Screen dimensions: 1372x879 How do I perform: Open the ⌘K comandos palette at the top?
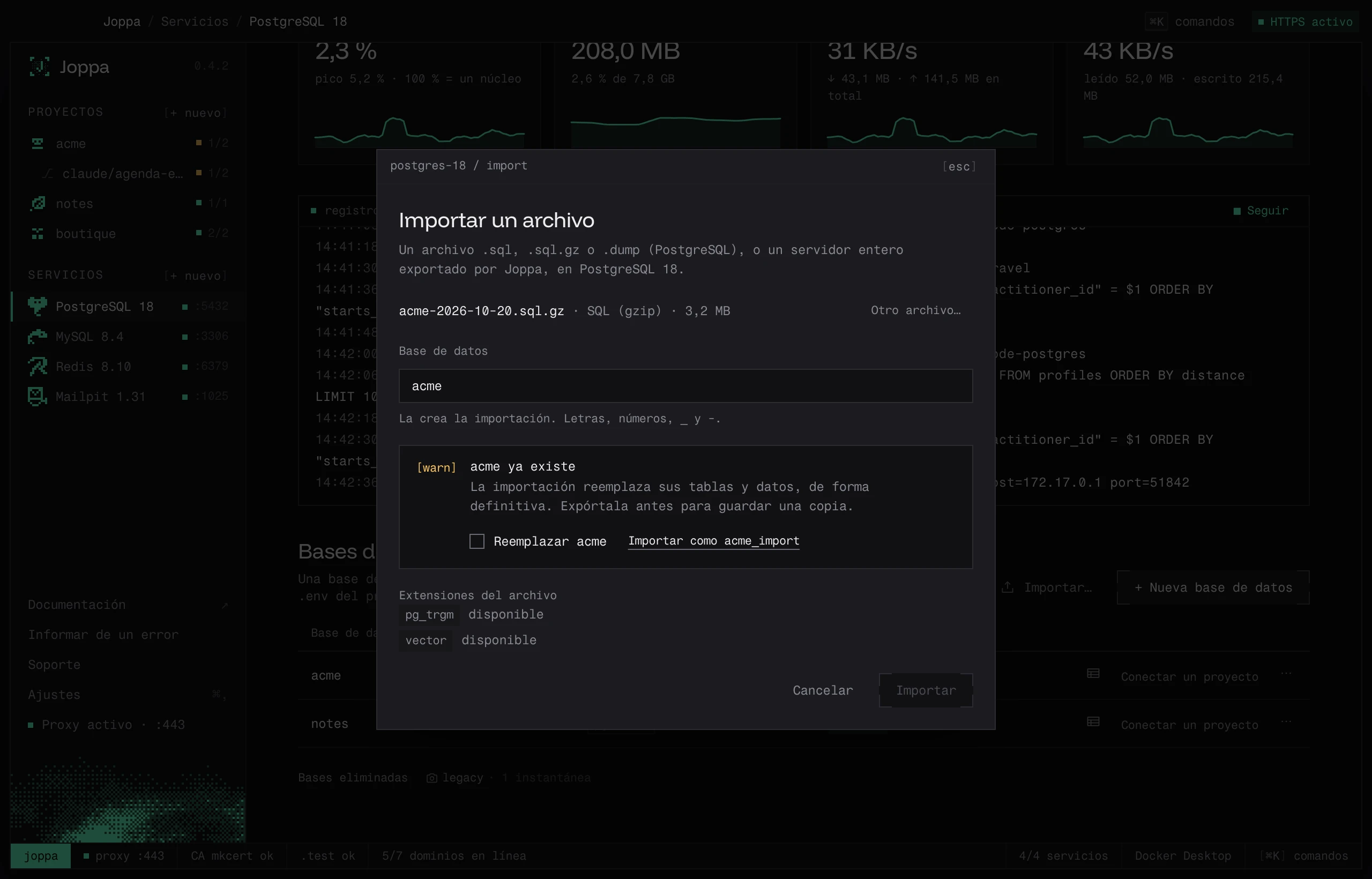click(x=1190, y=21)
